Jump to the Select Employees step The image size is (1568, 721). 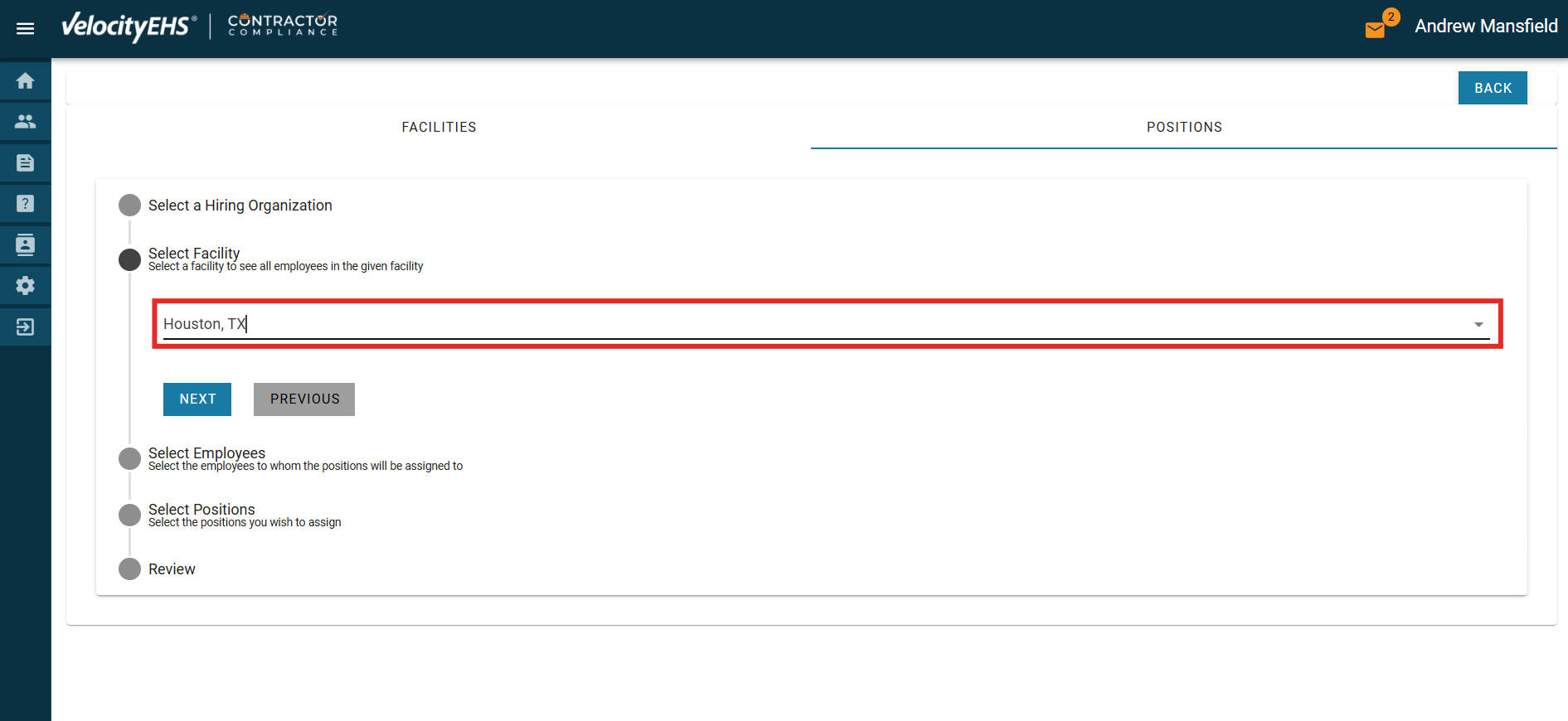[x=206, y=453]
